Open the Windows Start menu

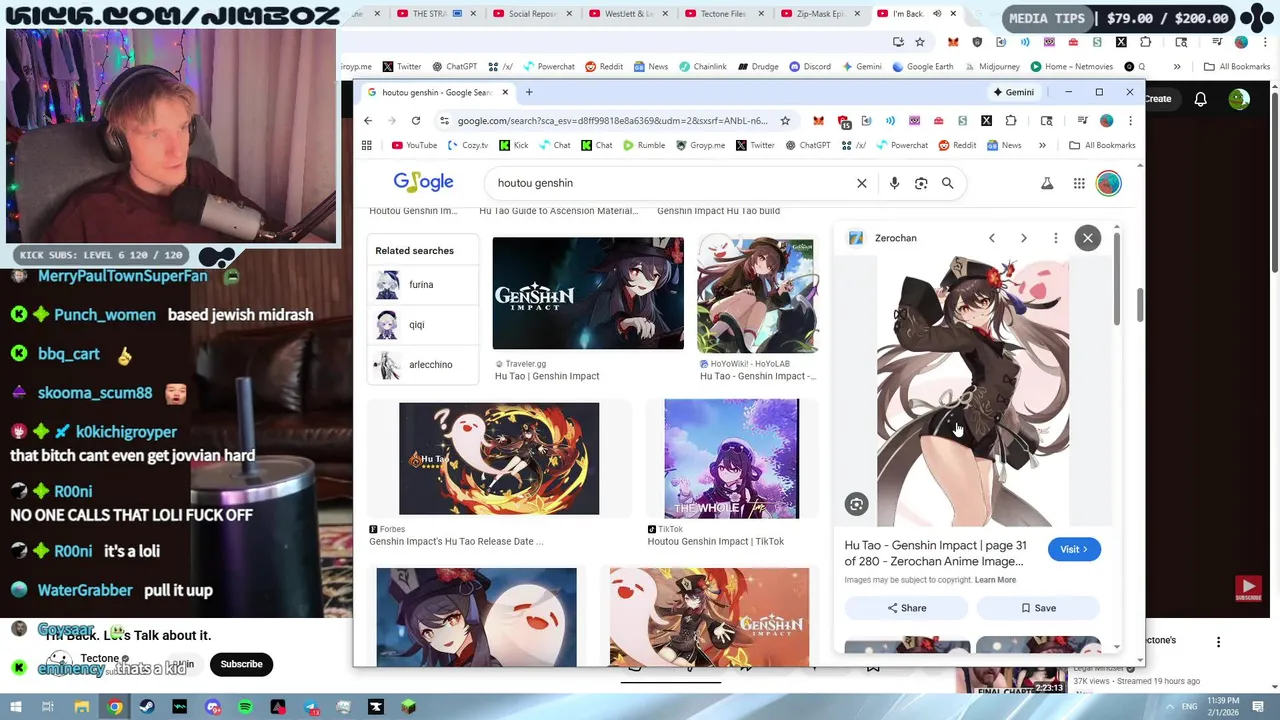click(16, 707)
